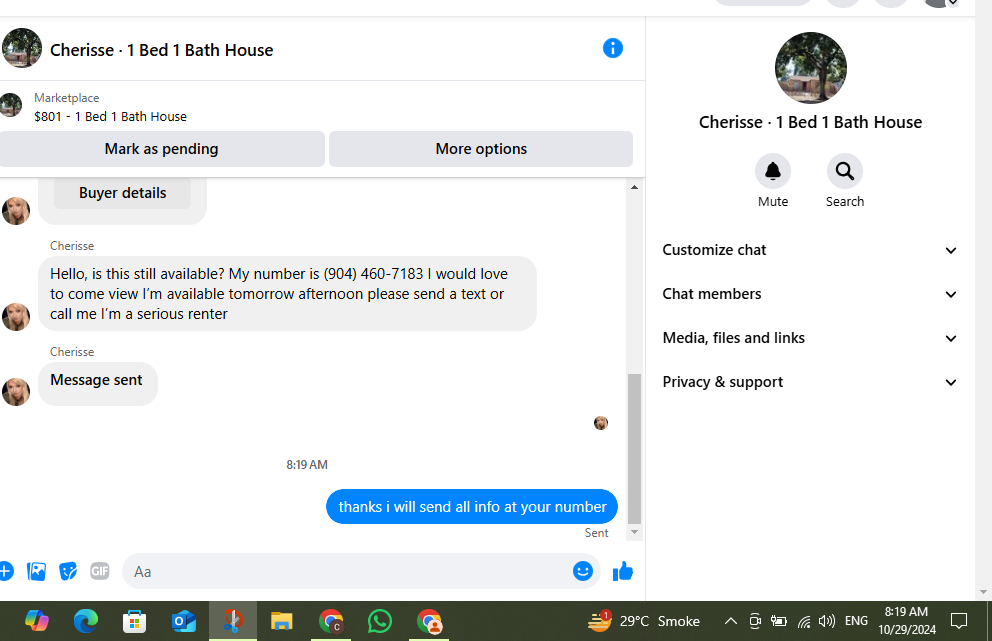The width and height of the screenshot is (992, 641).
Task: Send a thumbs-up like
Action: click(623, 571)
